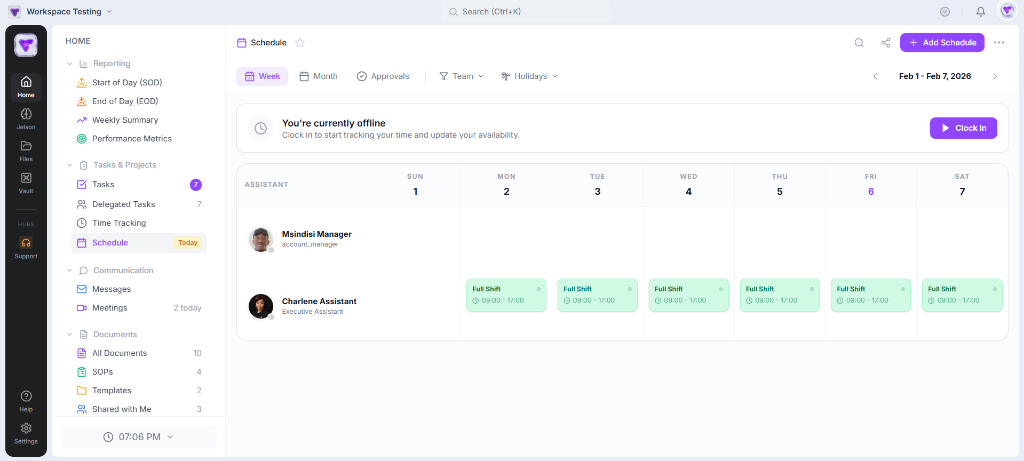Open Weekly Summary

pos(138,120)
